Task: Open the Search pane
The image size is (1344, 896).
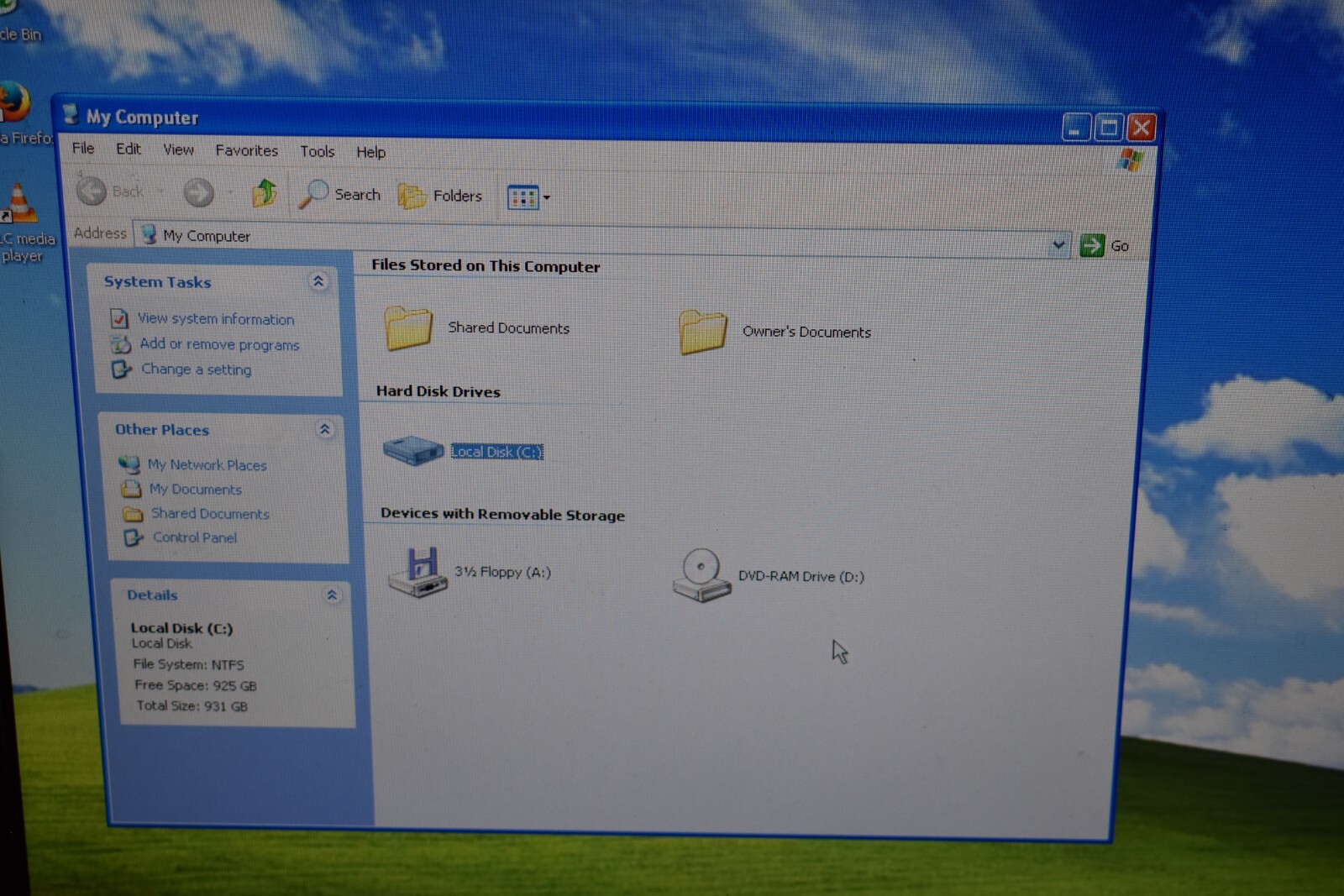Action: click(339, 194)
